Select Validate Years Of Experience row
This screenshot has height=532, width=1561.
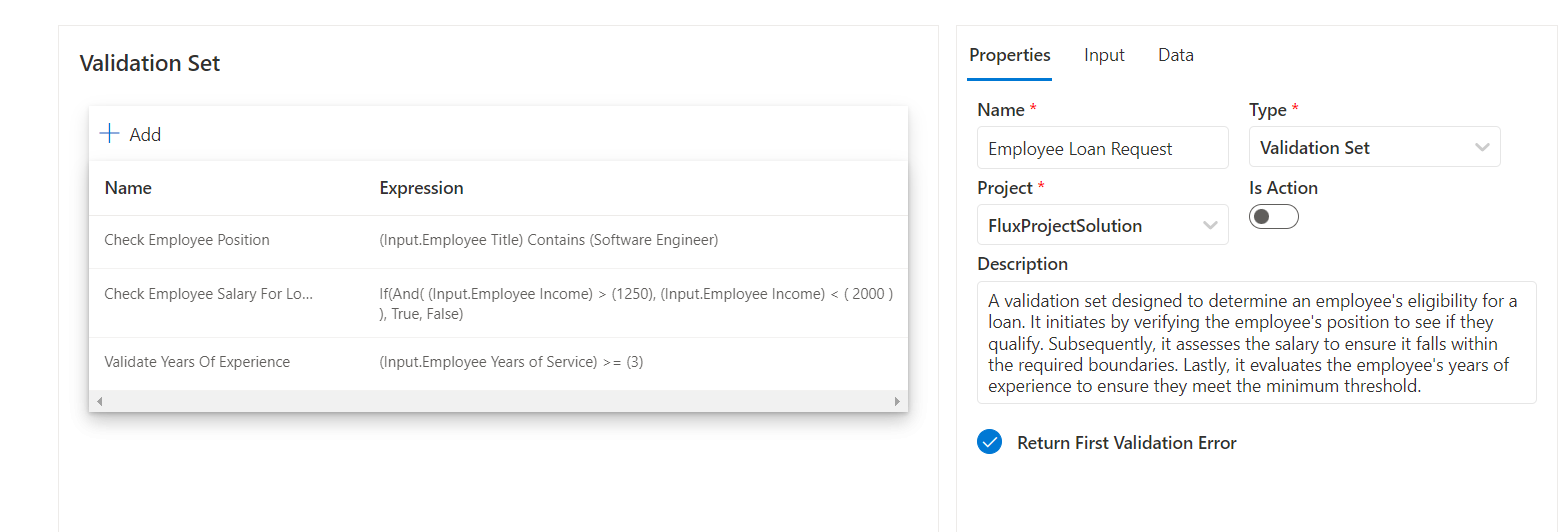point(197,362)
